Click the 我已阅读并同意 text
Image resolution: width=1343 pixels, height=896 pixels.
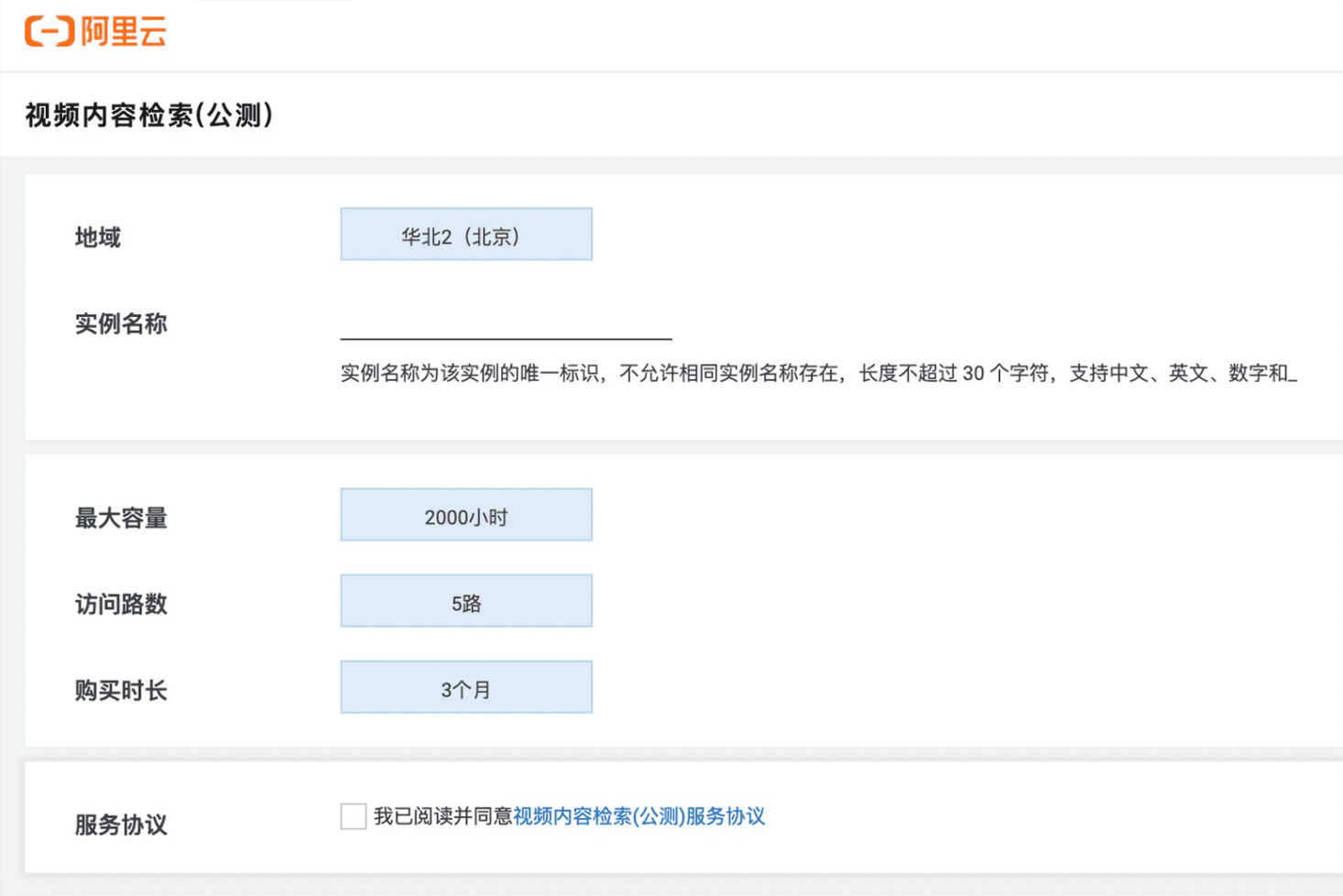point(442,816)
